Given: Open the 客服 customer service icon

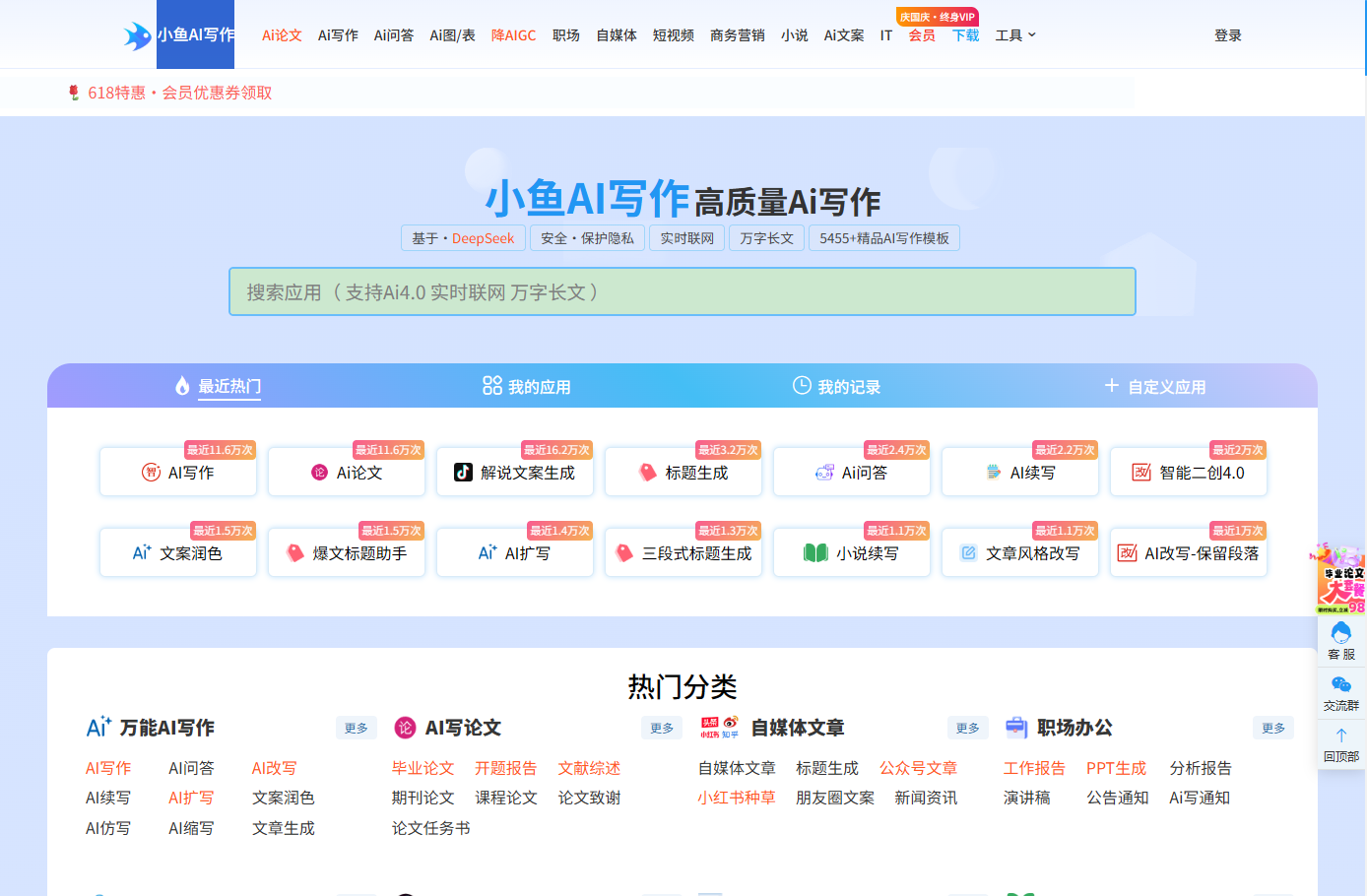Looking at the screenshot, I should click(1340, 640).
